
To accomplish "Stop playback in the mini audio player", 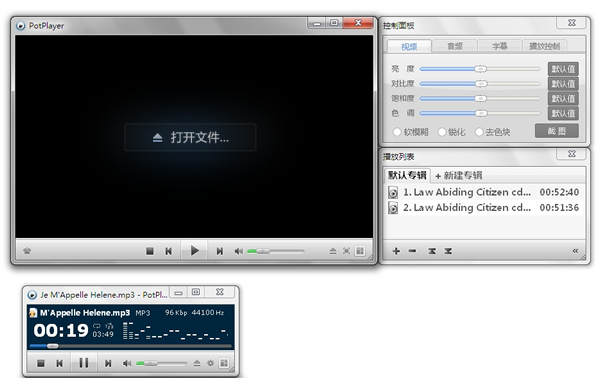I will 41,363.
